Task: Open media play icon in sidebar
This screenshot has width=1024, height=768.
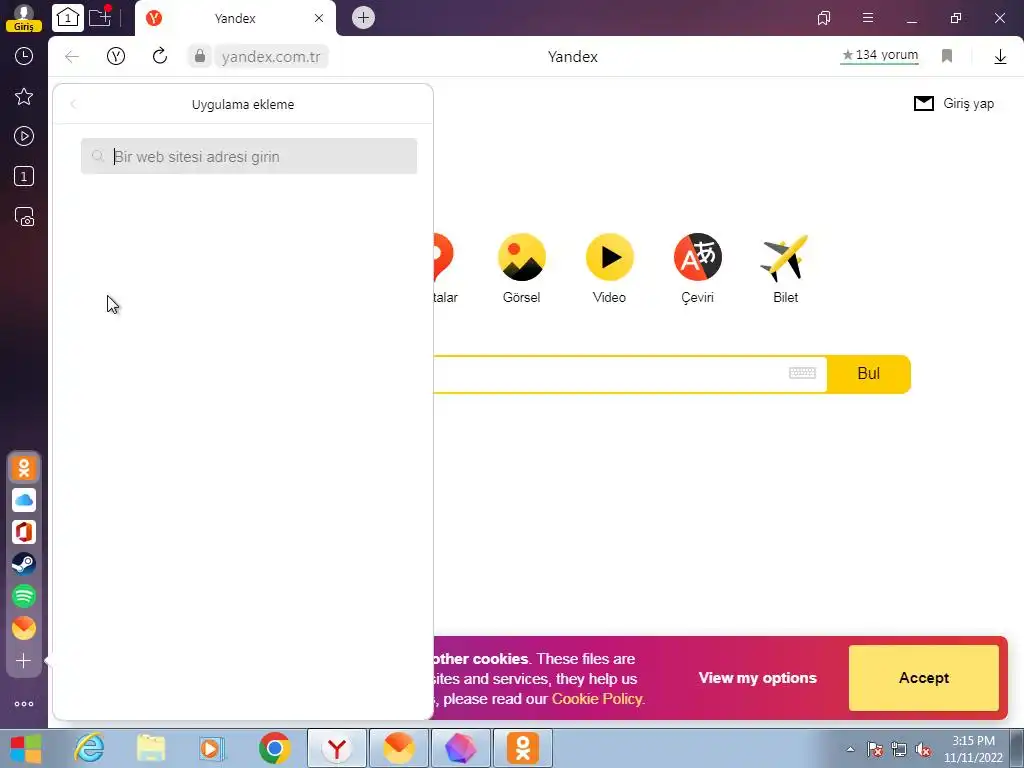Action: tap(24, 136)
